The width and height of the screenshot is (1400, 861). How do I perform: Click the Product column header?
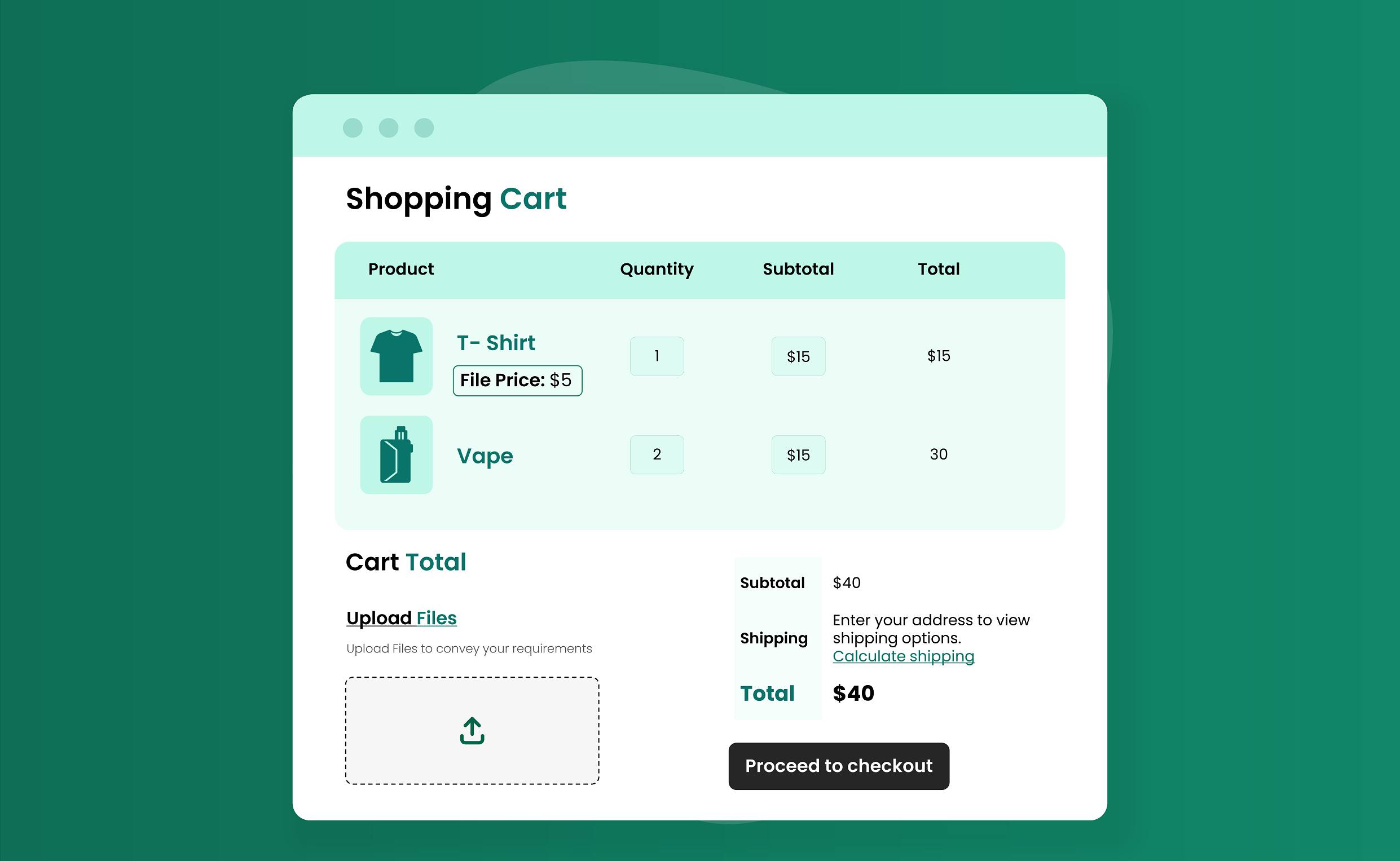click(x=401, y=269)
